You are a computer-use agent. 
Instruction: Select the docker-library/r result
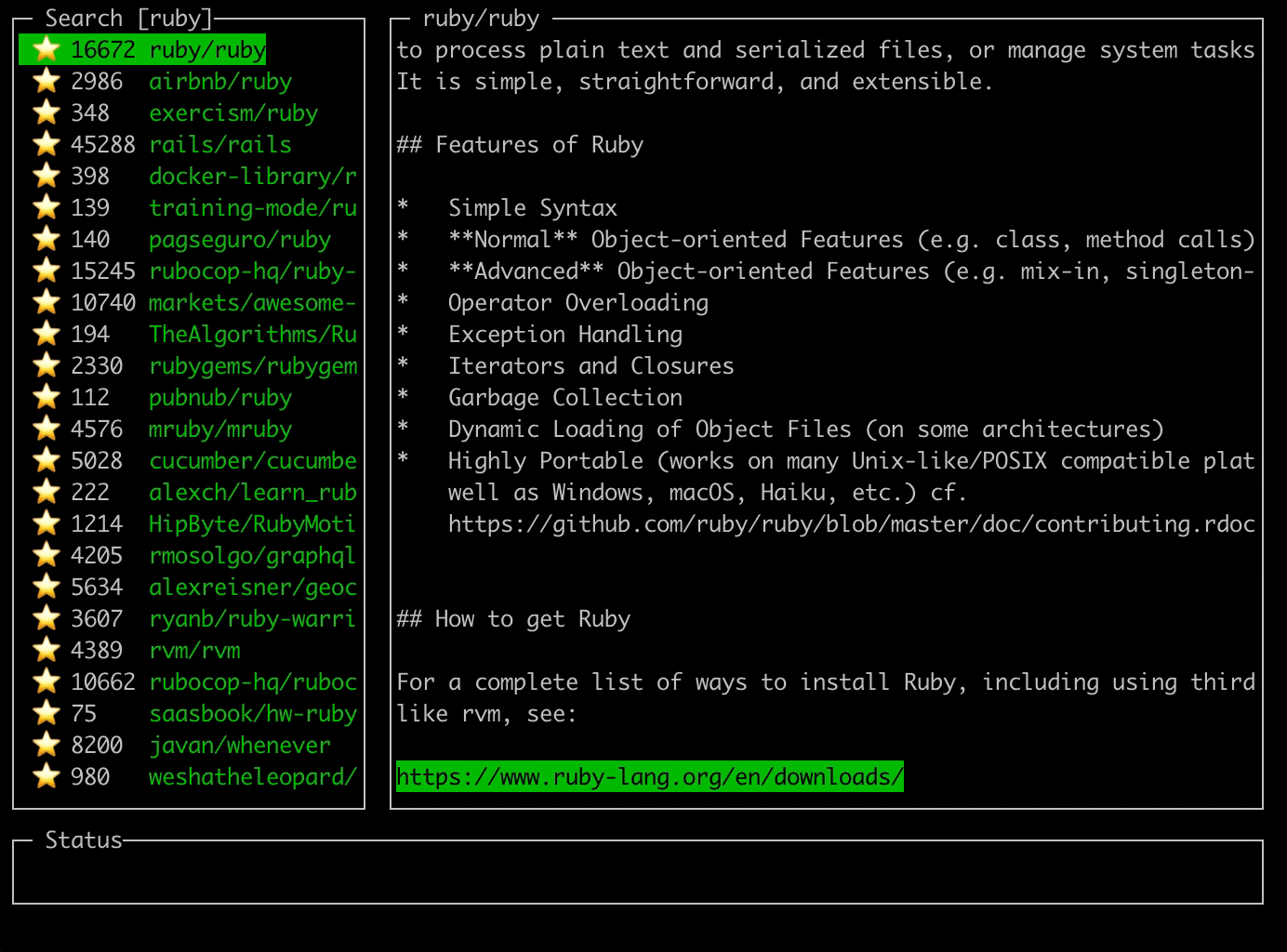[253, 176]
